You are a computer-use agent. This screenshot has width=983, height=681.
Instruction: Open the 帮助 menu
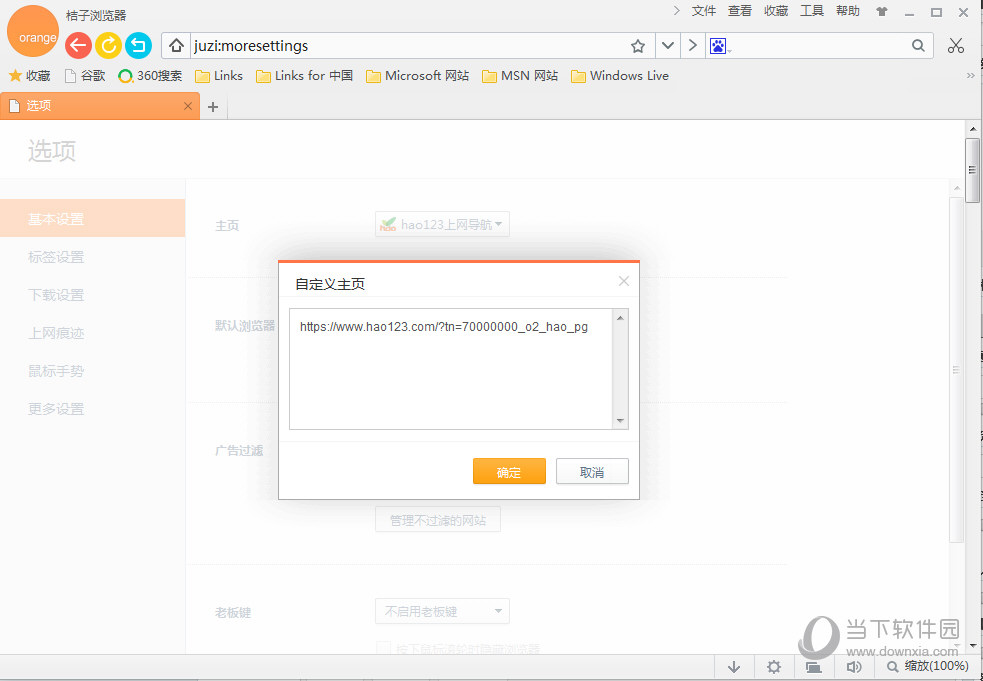pyautogui.click(x=847, y=11)
